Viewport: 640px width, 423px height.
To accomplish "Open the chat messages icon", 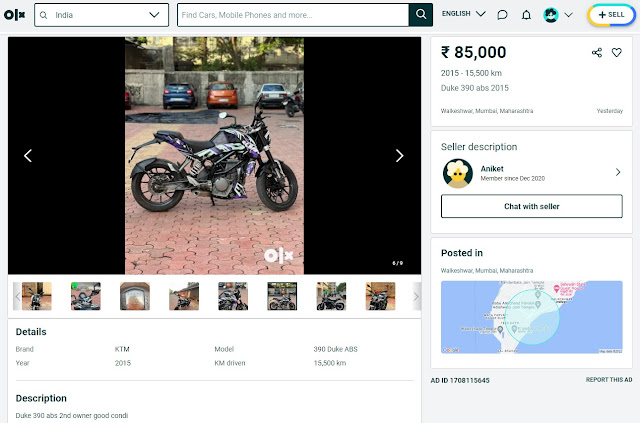I will pos(502,15).
